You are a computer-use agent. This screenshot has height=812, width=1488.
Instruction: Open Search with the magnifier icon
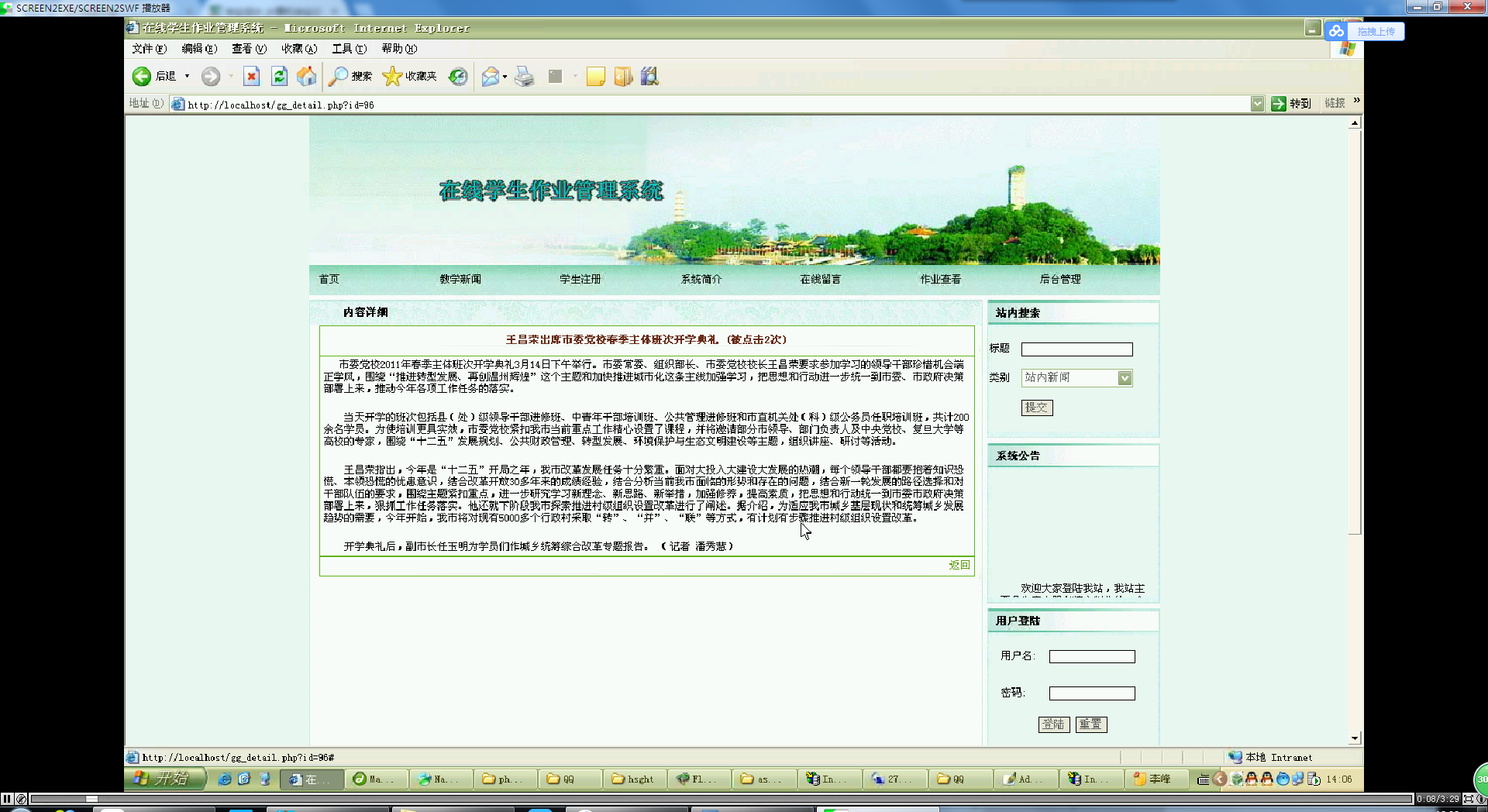pyautogui.click(x=350, y=76)
